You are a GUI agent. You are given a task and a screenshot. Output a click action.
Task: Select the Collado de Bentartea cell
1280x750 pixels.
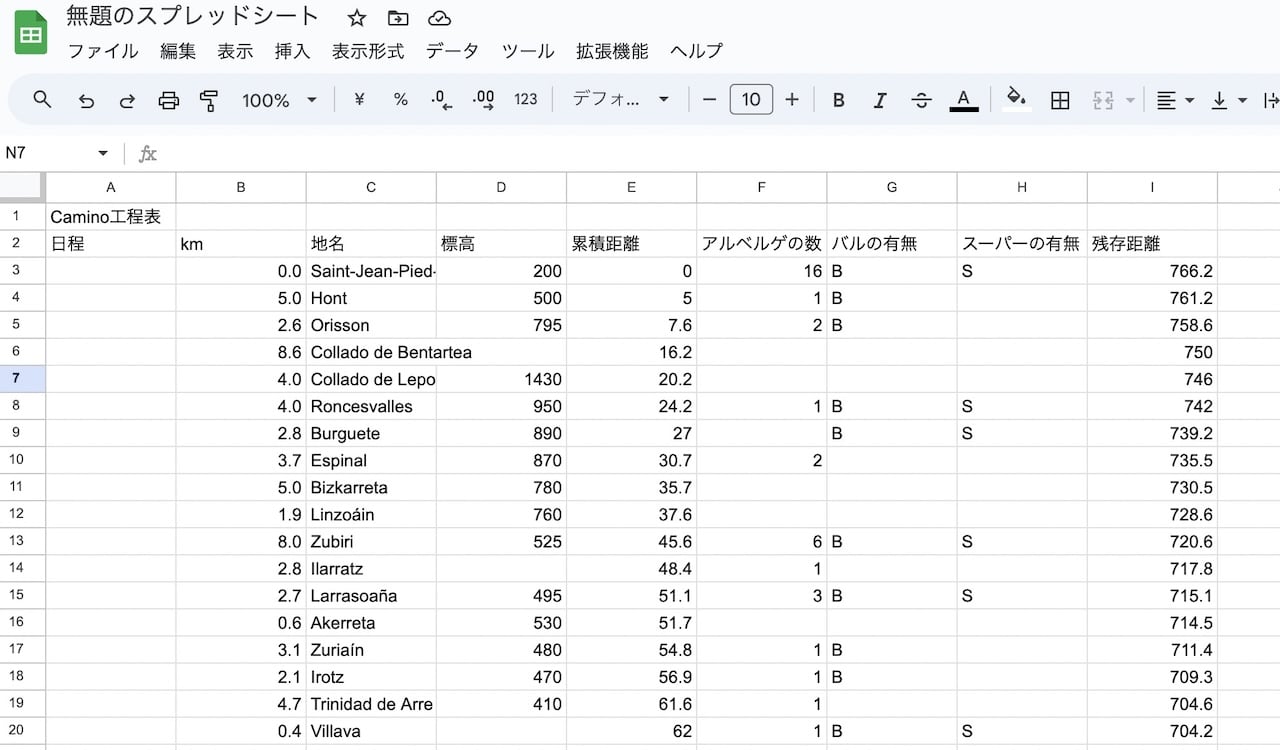coord(371,352)
